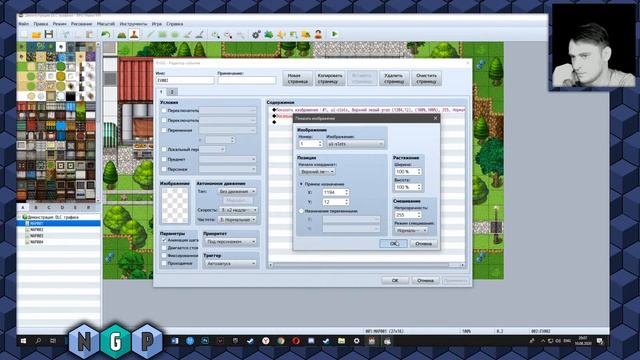Enable the Локальный переключатель condition checkbox

(164, 149)
